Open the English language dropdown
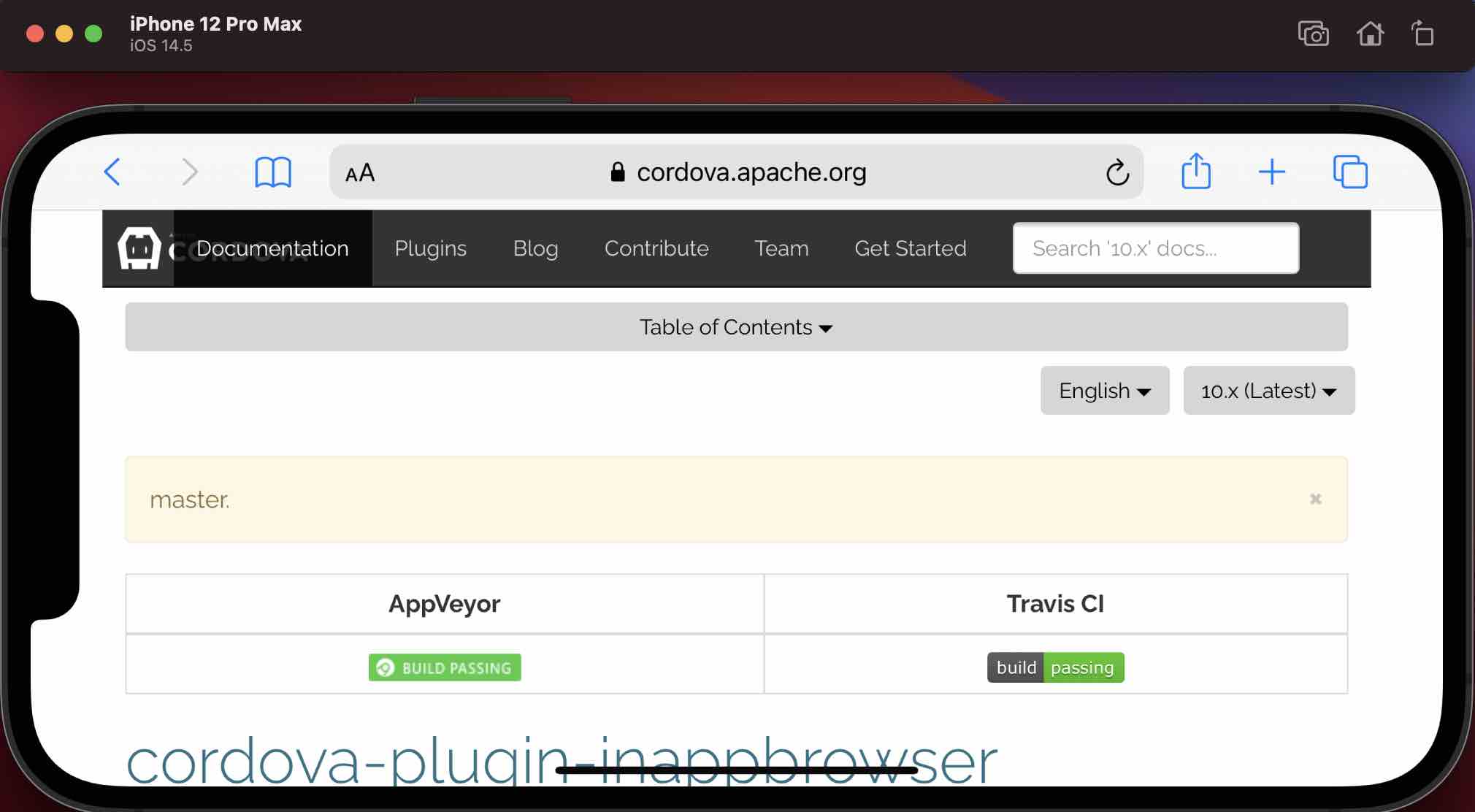Image resolution: width=1475 pixels, height=812 pixels. [x=1104, y=391]
